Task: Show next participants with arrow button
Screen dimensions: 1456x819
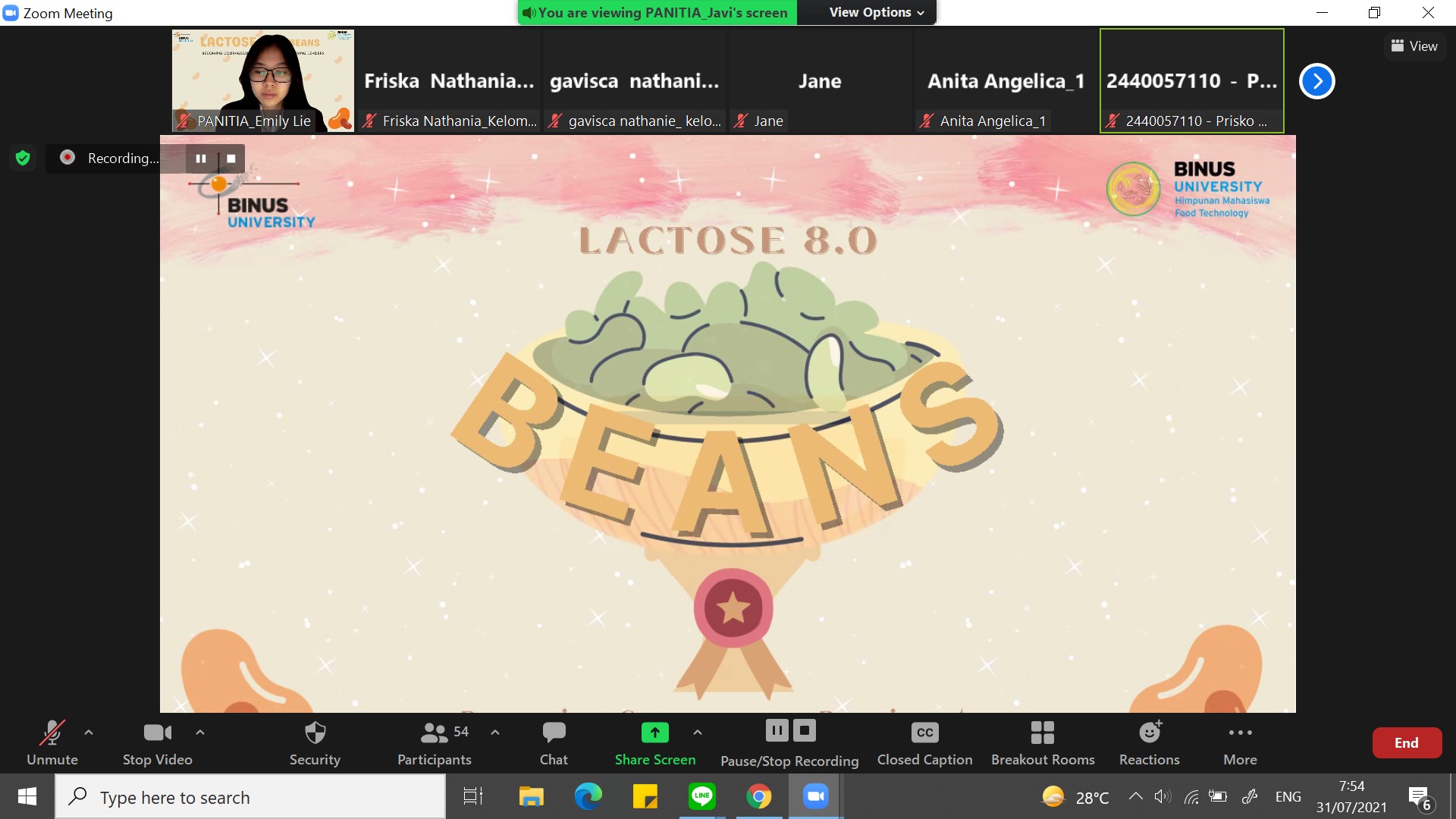Action: click(x=1317, y=80)
